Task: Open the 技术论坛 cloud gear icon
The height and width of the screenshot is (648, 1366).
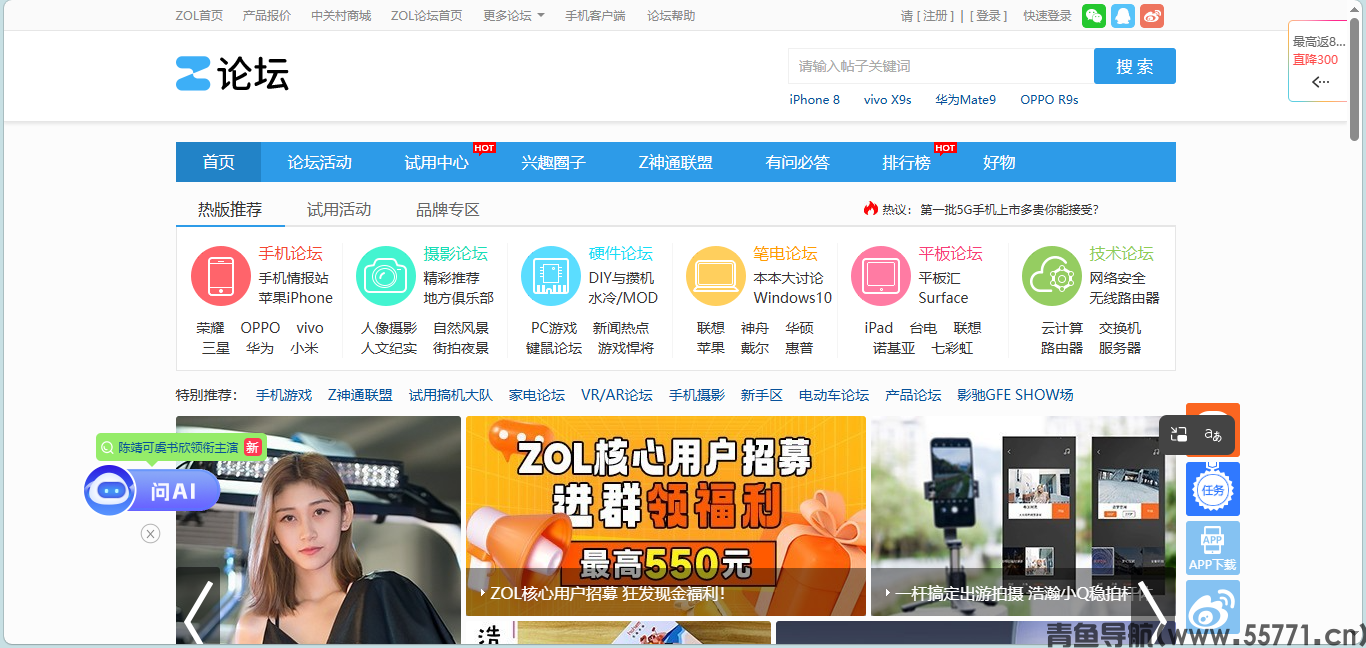Action: (1052, 276)
